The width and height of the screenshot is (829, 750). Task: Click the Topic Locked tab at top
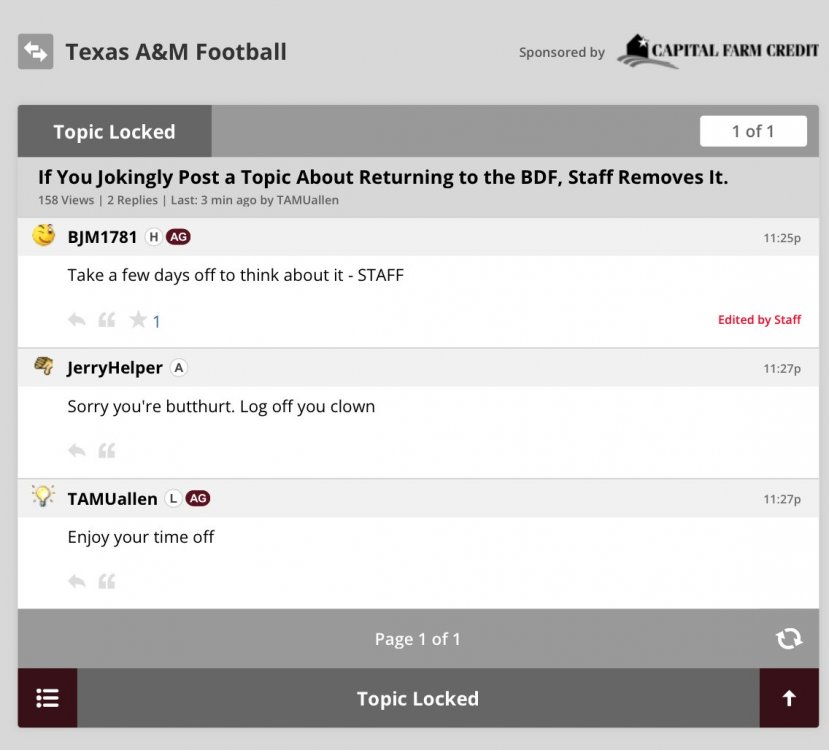tap(114, 132)
